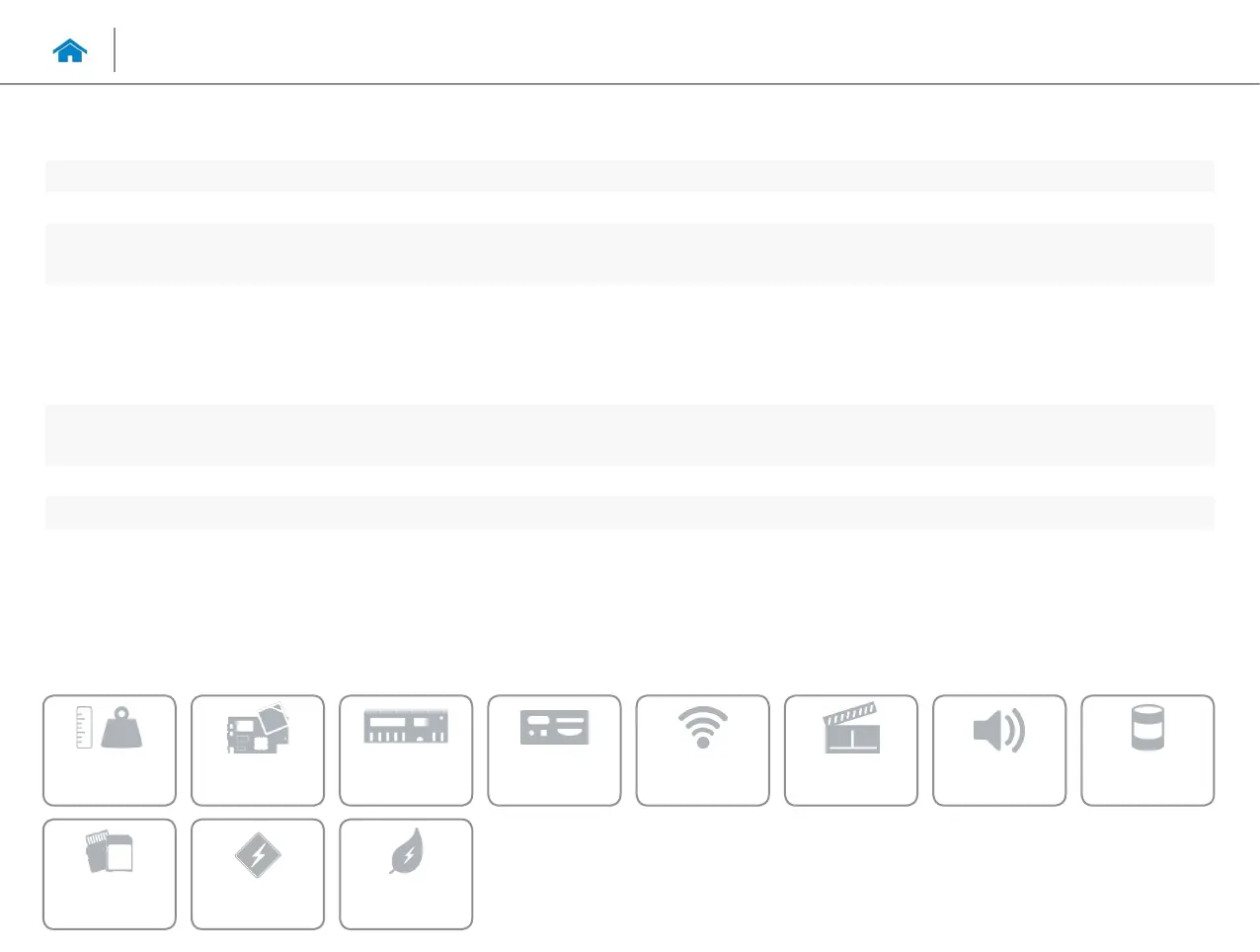Open the memory module tile

406,751
